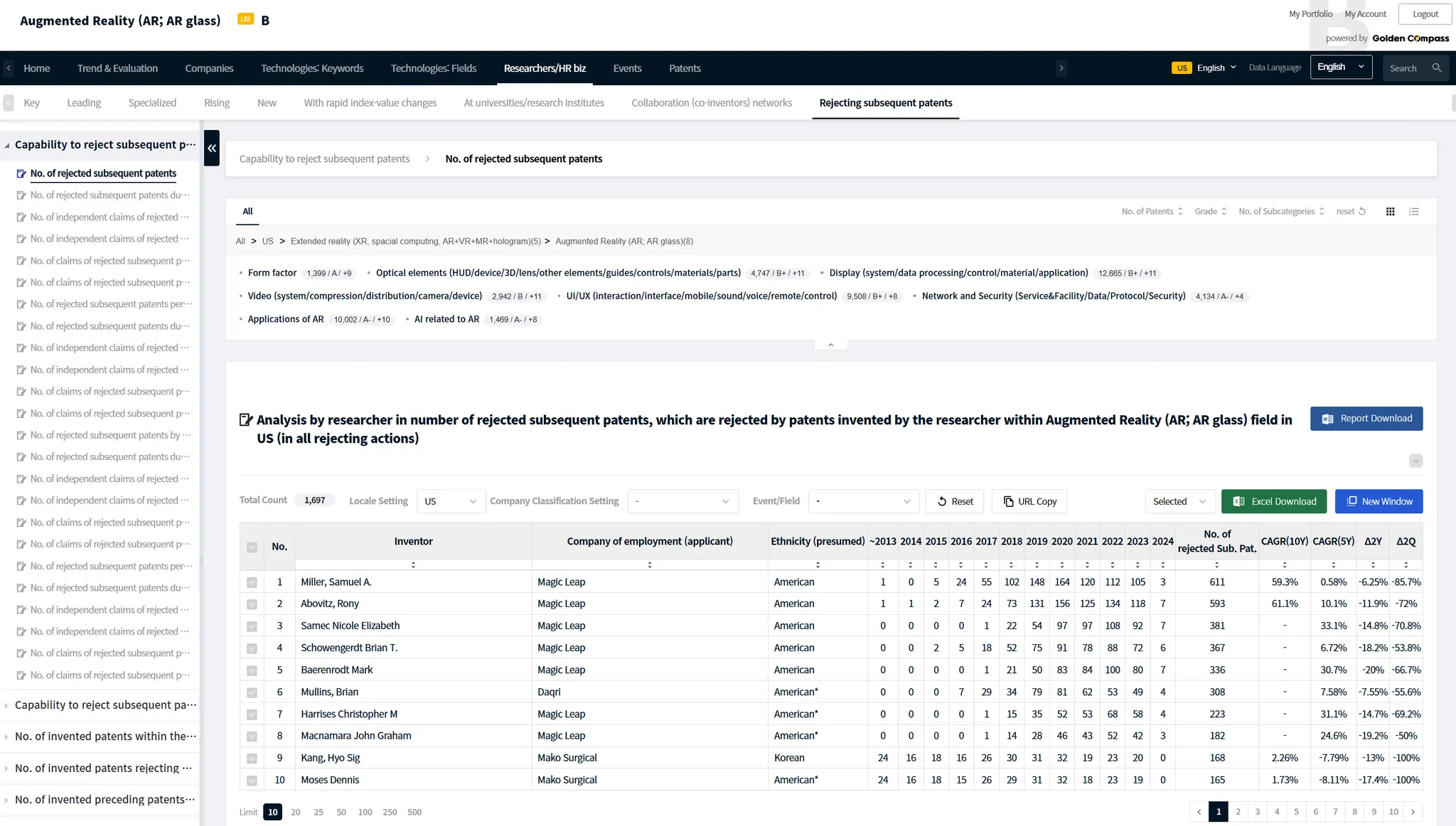
Task: Click the Excel Download button
Action: (1273, 501)
